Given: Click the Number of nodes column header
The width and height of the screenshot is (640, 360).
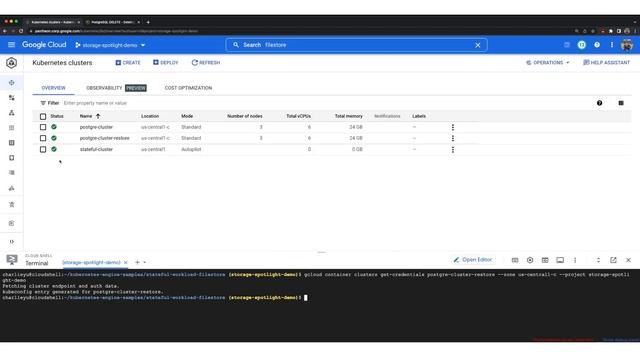Looking at the screenshot, I should pos(244,116).
